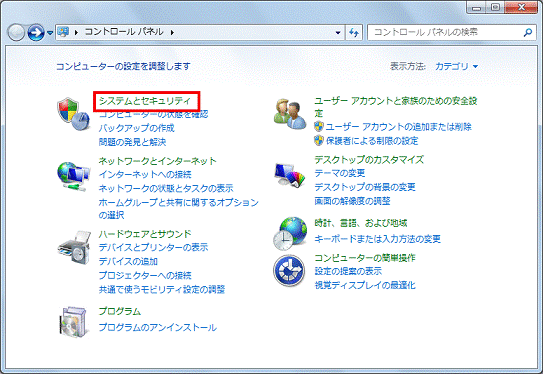Open the ハードウェアとサウンド printer icon
543x374 pixels.
(74, 248)
